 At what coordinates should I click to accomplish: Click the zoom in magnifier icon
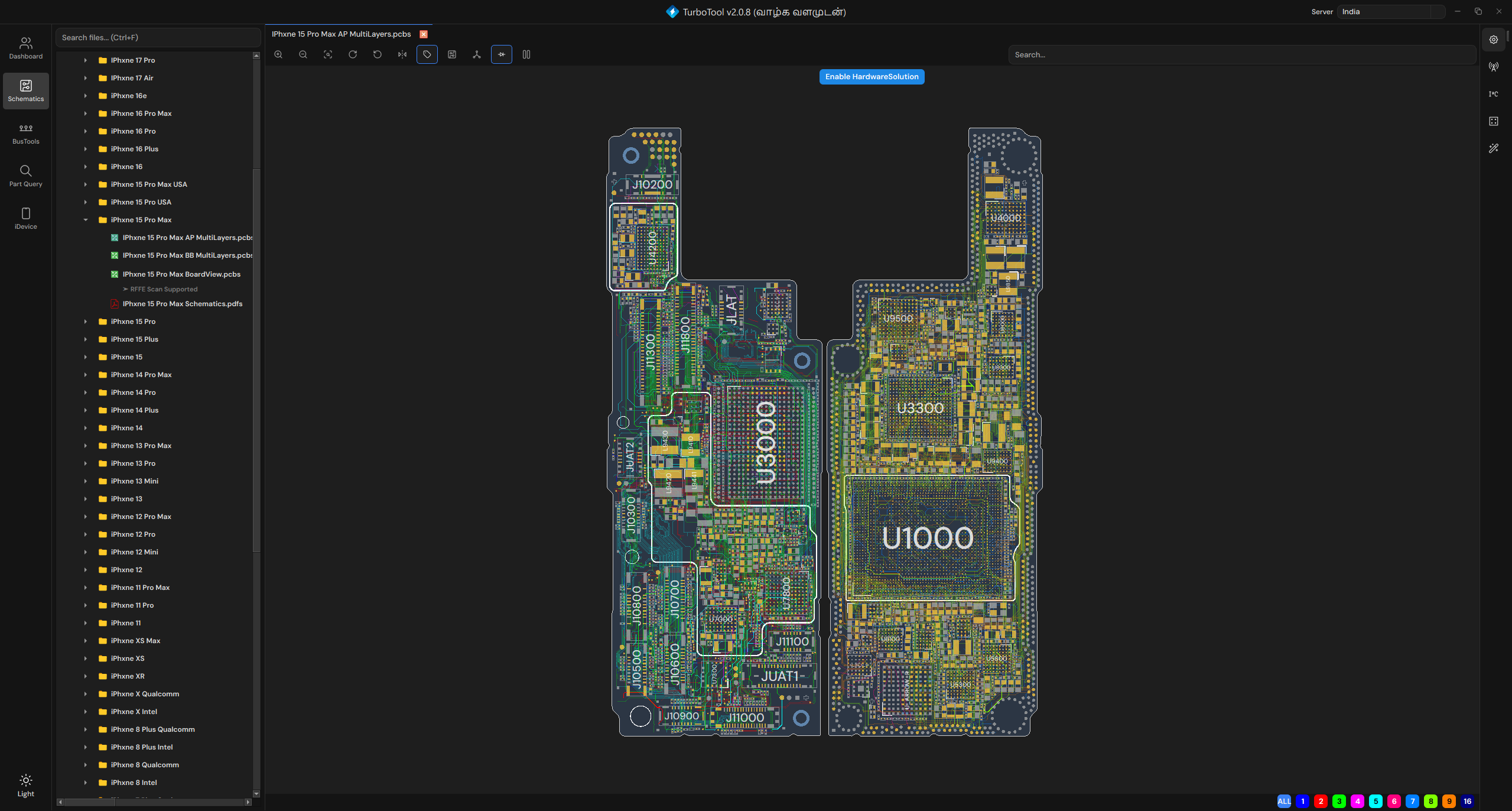click(x=278, y=54)
